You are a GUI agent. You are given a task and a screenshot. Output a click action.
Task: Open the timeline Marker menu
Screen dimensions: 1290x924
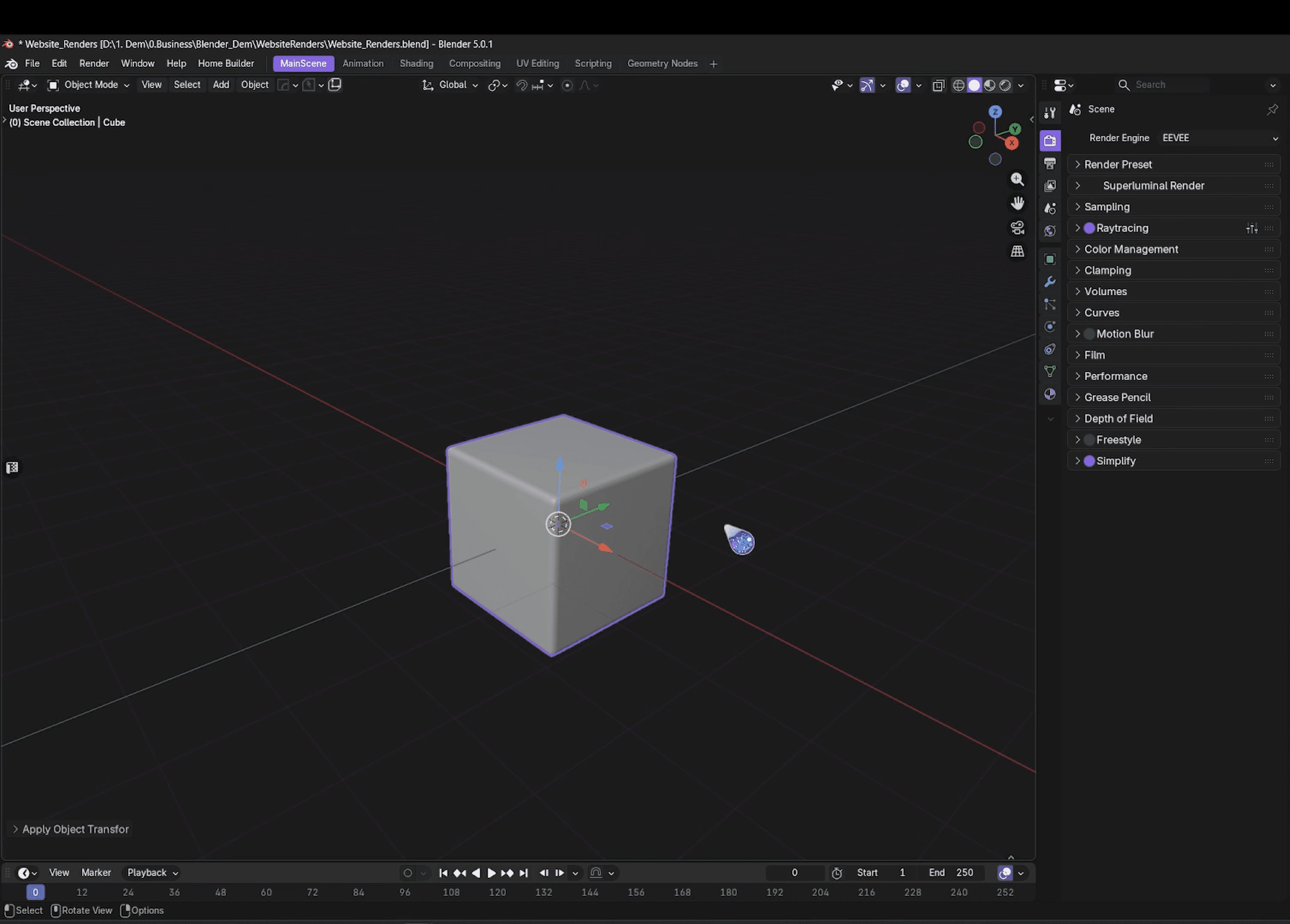pos(96,873)
